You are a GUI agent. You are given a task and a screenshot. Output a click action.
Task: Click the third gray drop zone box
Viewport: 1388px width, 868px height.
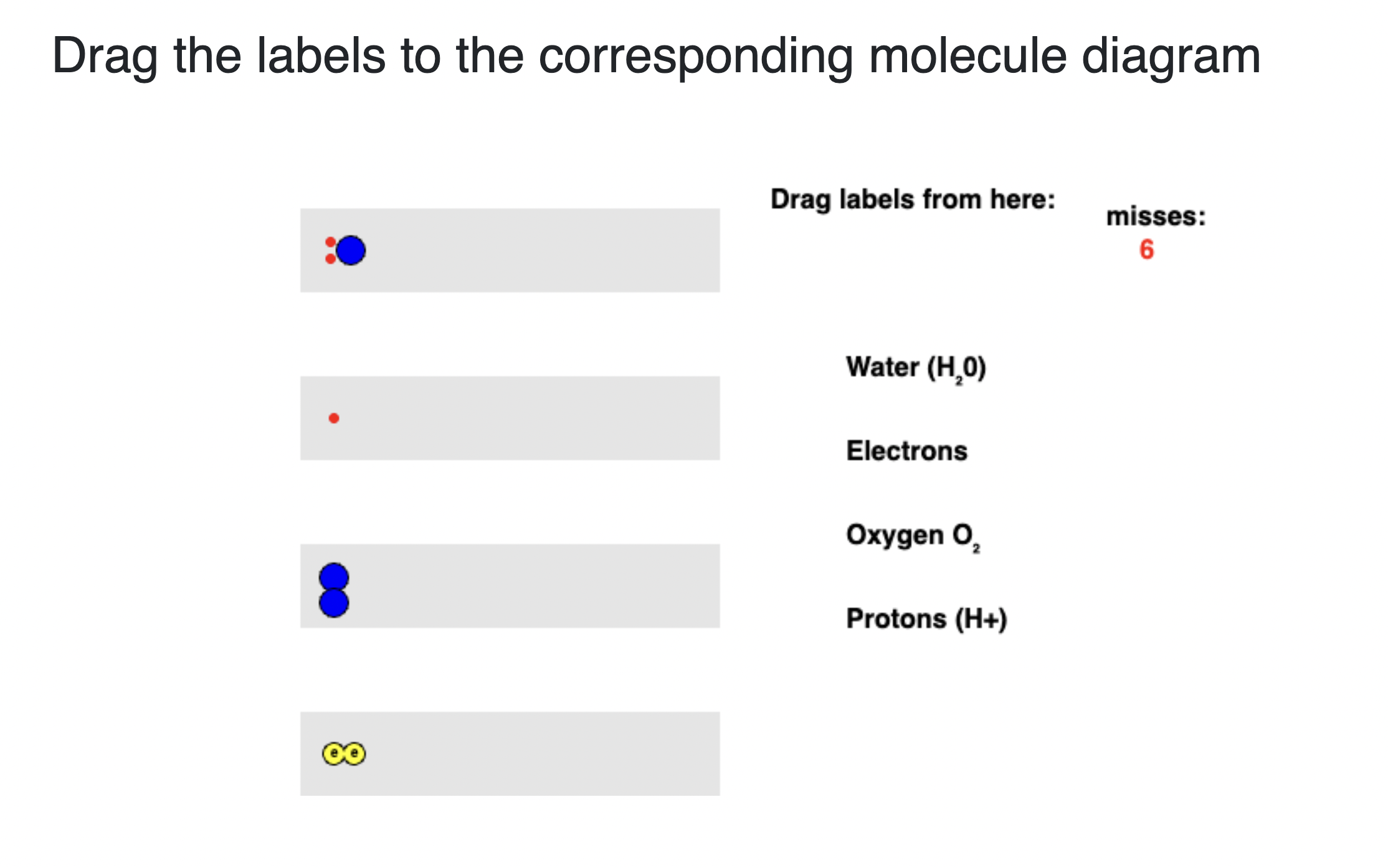click(x=510, y=586)
